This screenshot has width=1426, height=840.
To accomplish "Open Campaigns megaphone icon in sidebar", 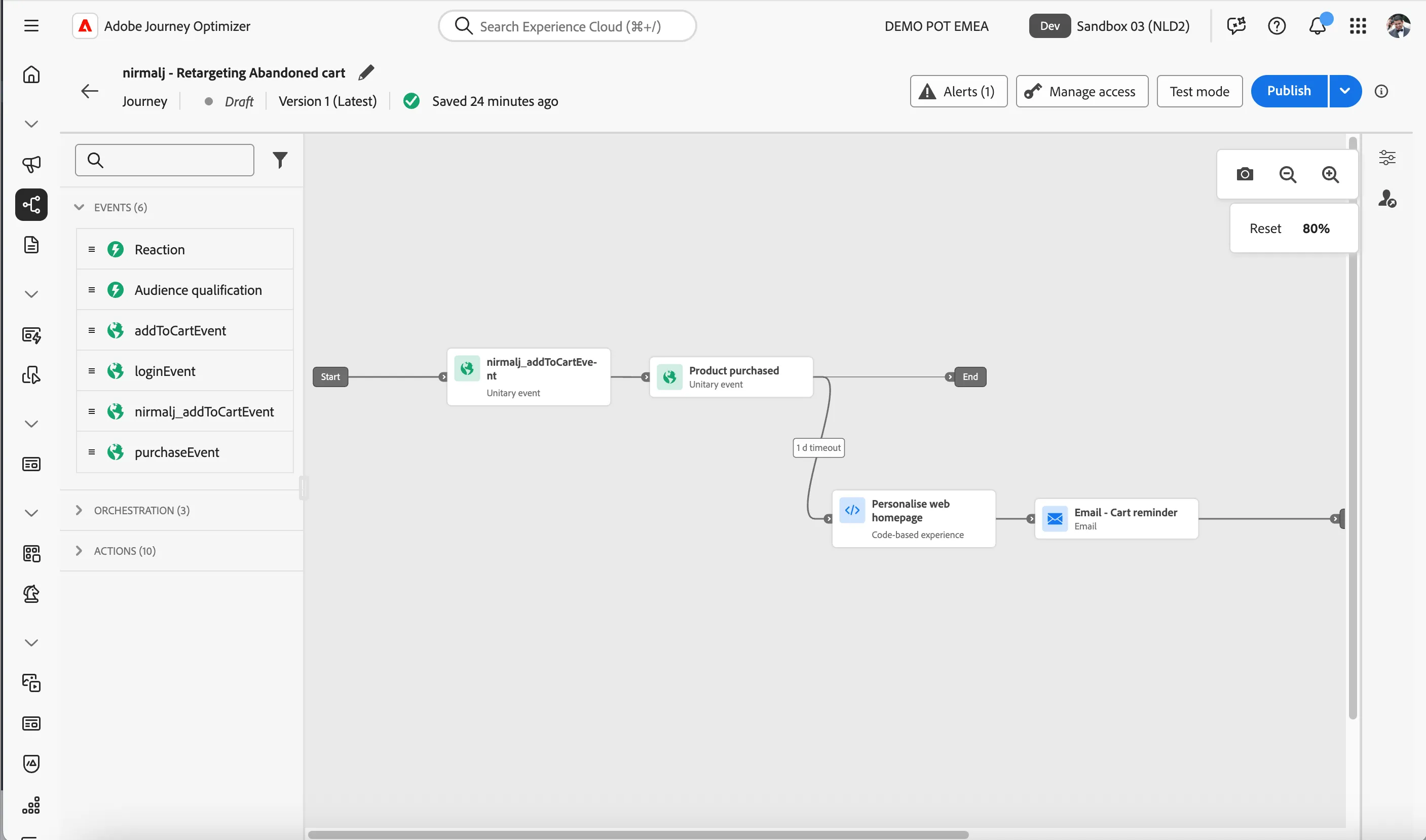I will (x=31, y=164).
